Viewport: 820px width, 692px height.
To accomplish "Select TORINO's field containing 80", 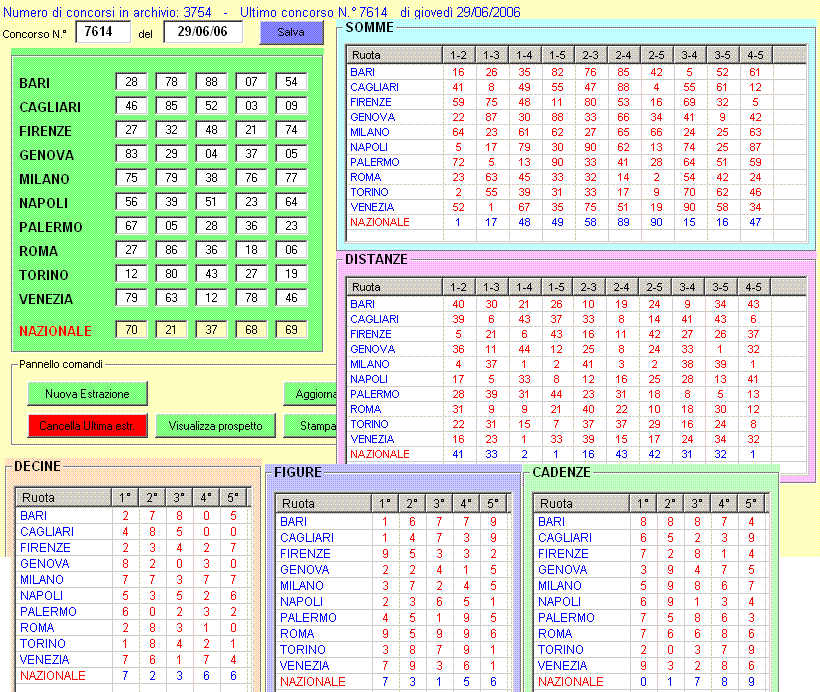I will pos(172,274).
